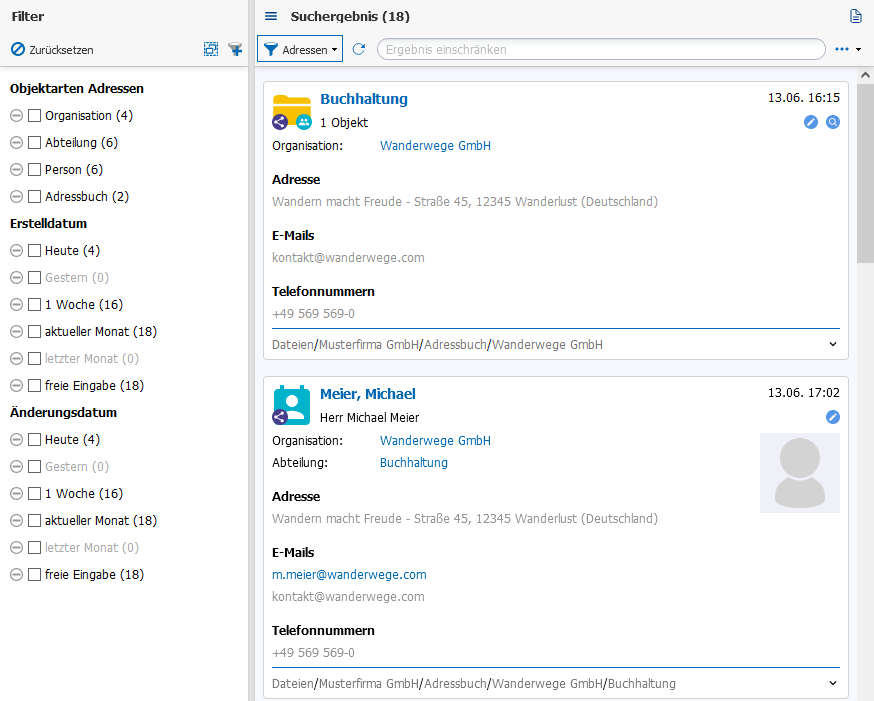
Task: Check the Organisation (4) filter checkbox
Action: pos(34,115)
